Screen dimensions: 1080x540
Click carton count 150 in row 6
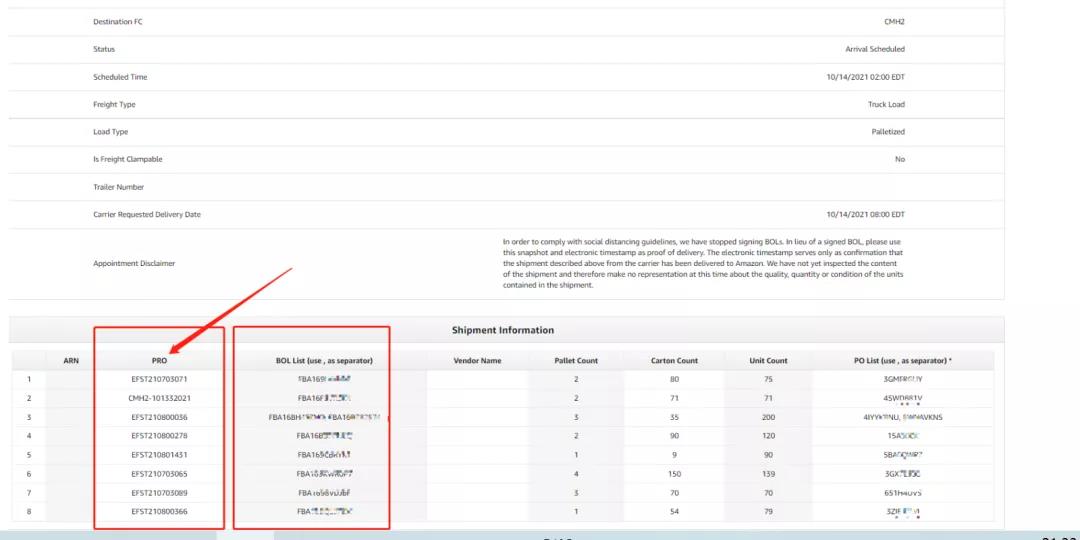click(674, 474)
